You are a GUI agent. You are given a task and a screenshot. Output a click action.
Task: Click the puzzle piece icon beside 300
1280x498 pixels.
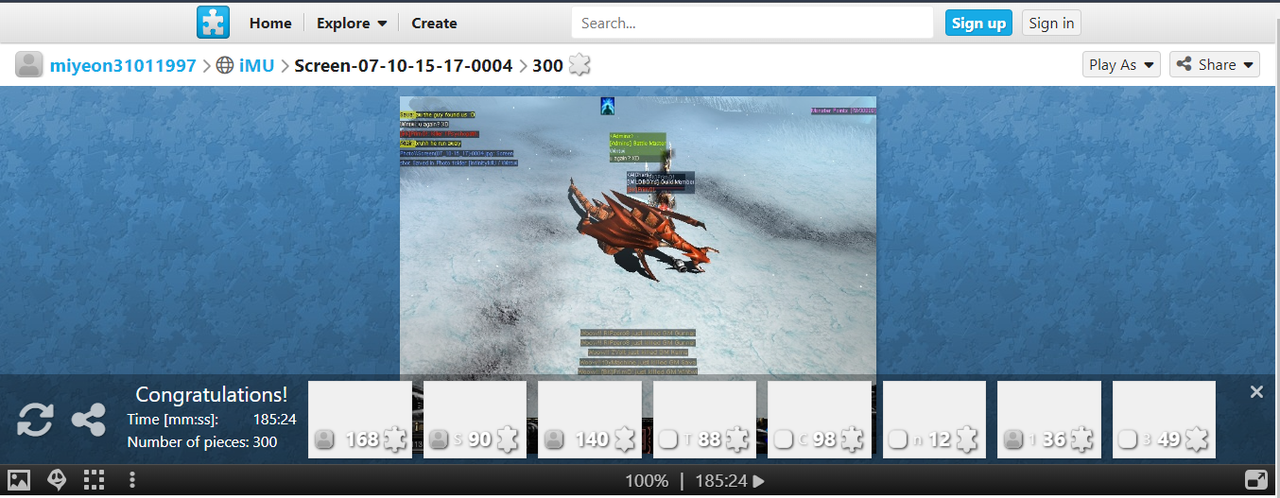click(579, 65)
